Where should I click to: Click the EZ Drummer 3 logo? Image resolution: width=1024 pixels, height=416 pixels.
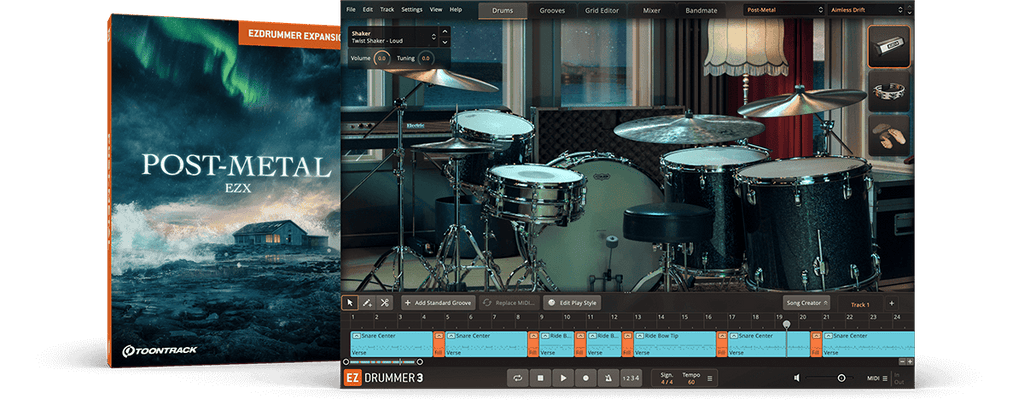coord(384,377)
